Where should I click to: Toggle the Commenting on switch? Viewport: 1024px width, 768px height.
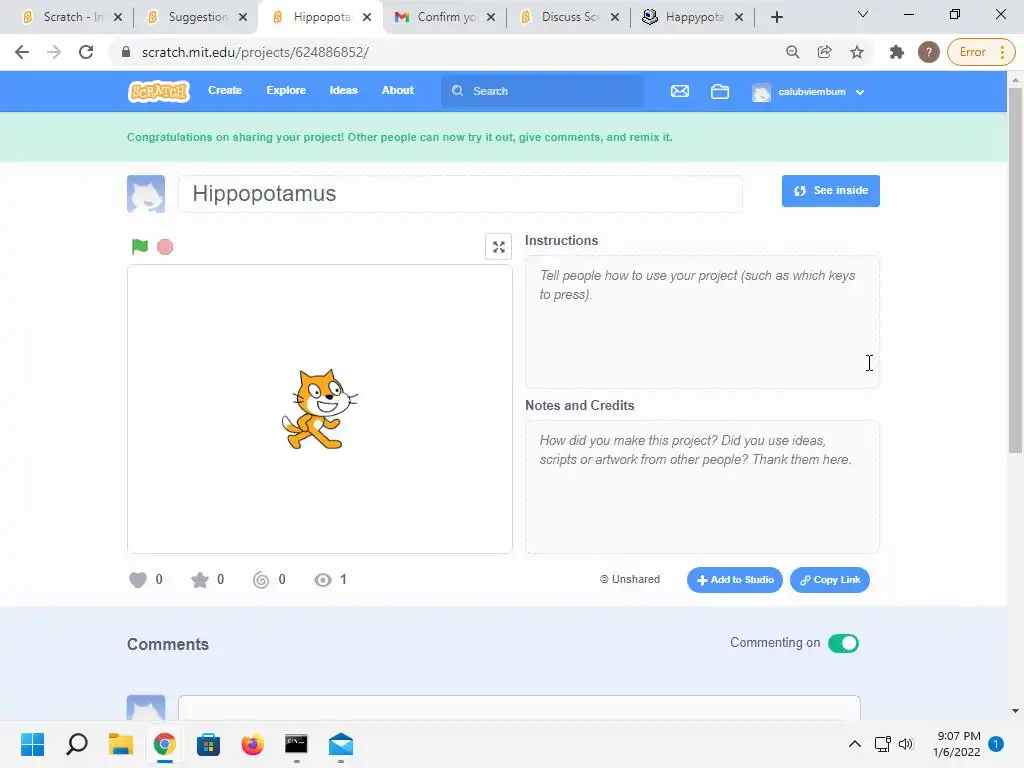pyautogui.click(x=843, y=643)
